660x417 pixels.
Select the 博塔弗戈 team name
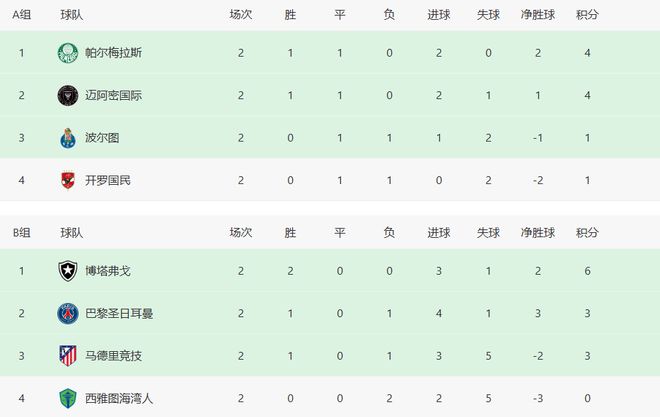point(107,270)
